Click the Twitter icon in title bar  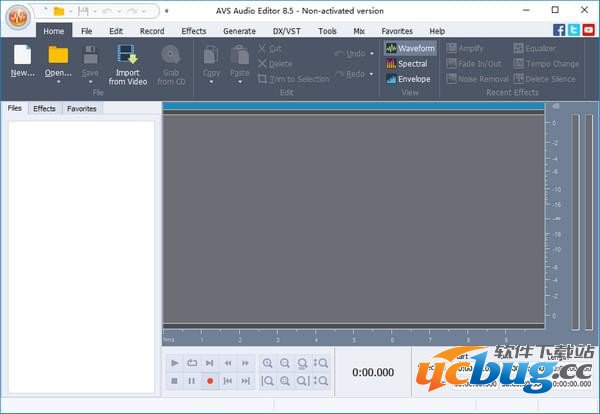573,30
